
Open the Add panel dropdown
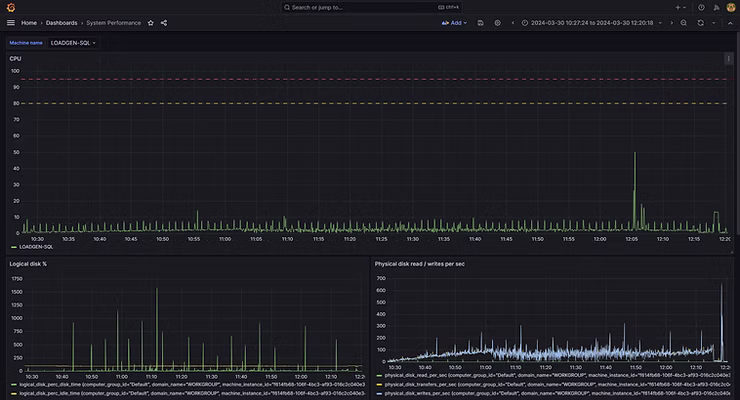click(x=454, y=23)
